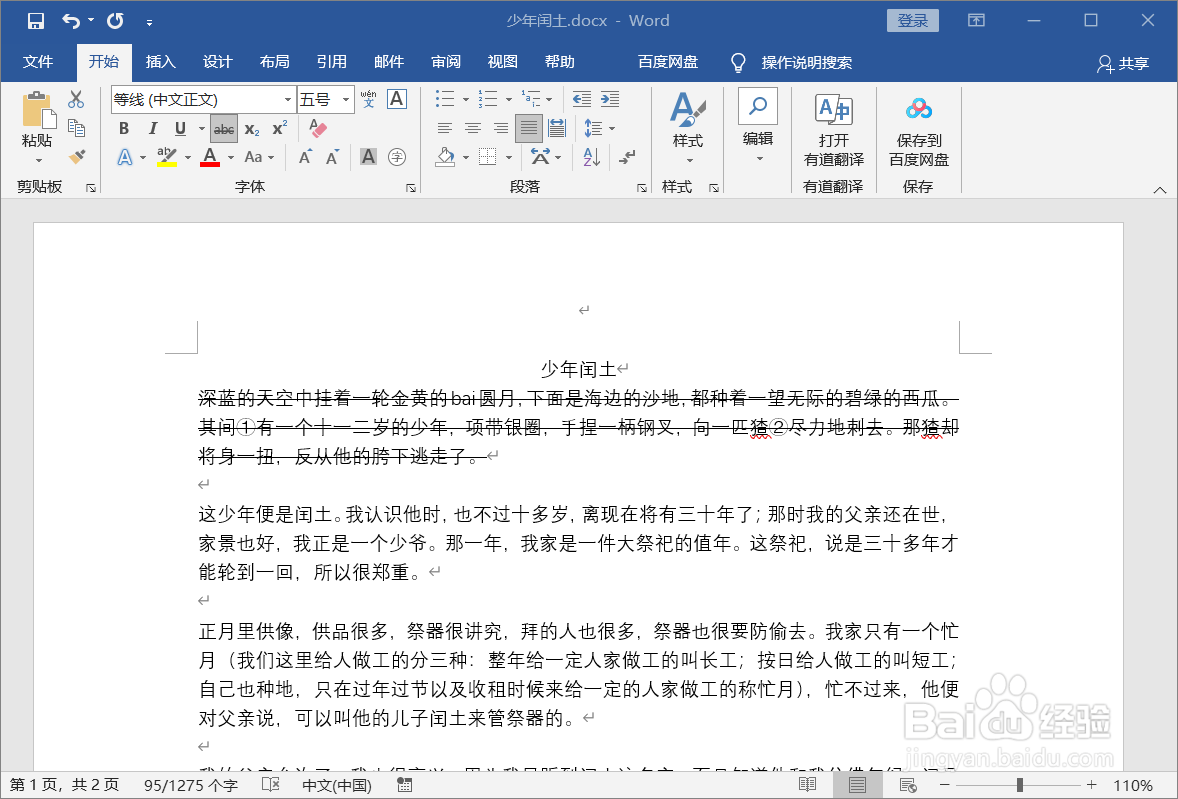Click the sort (排序) icon
Screen dimensions: 1178x799
point(590,157)
